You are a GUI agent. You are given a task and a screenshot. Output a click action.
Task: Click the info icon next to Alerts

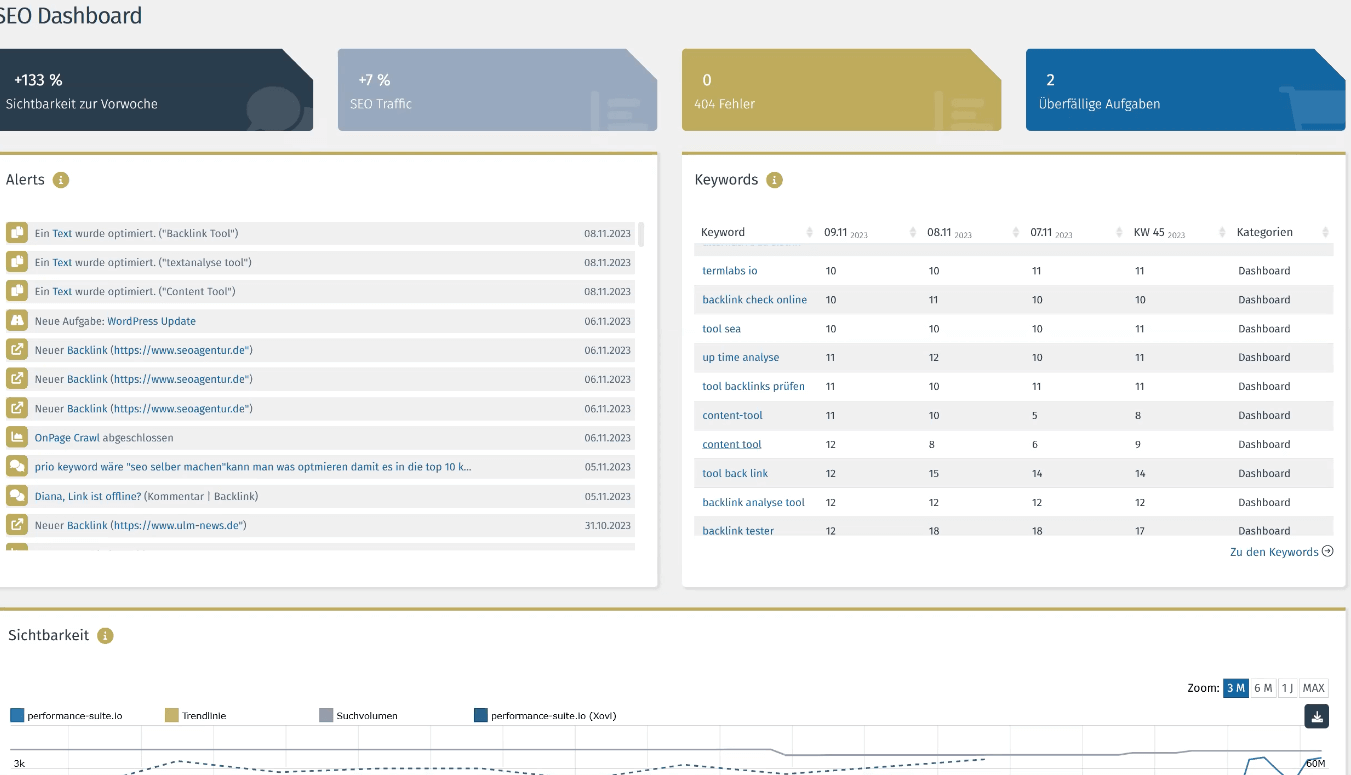[61, 180]
